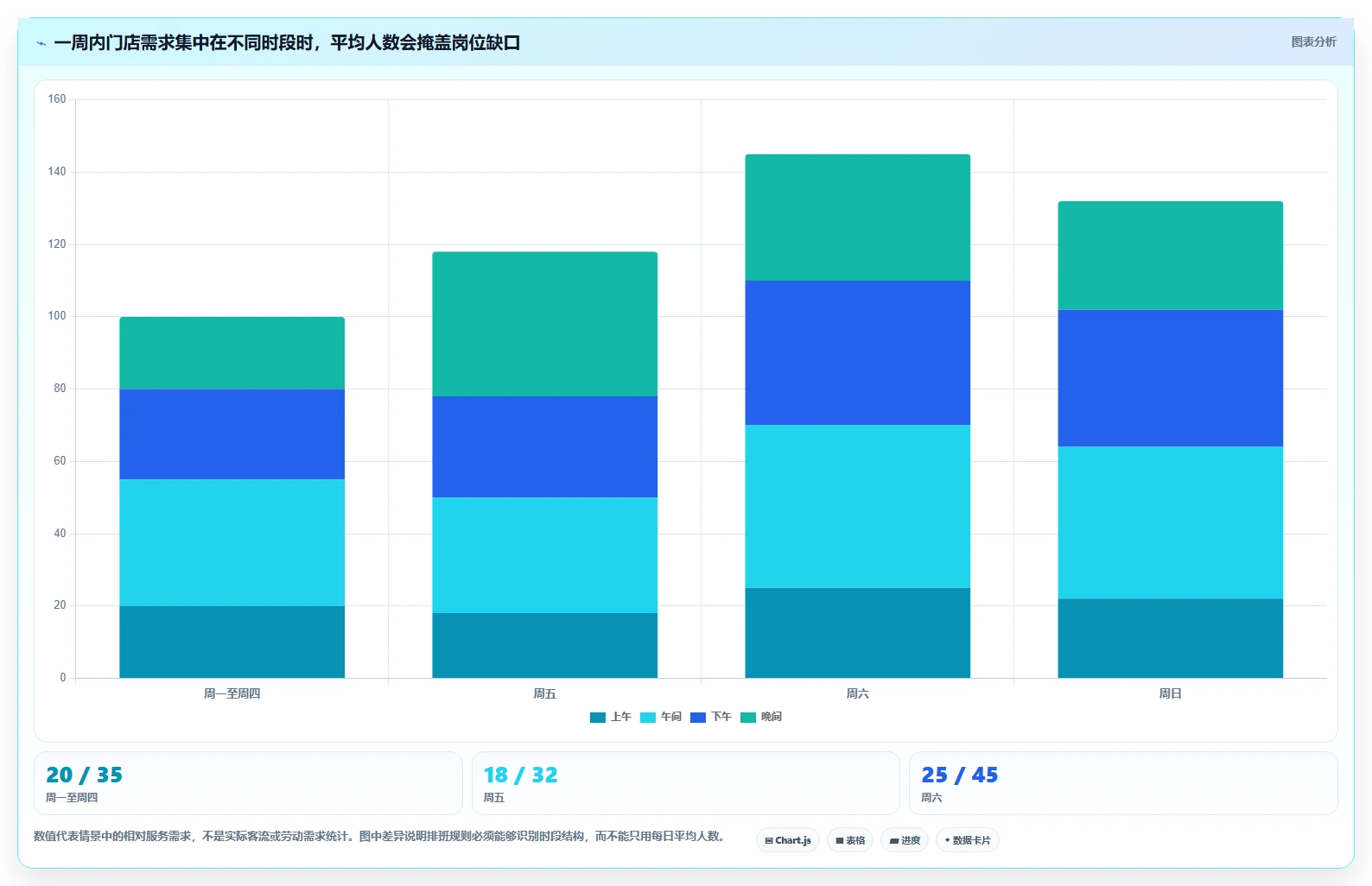Click the lightning icon beside the chart title
Screen dimensions: 1372x886
point(41,43)
